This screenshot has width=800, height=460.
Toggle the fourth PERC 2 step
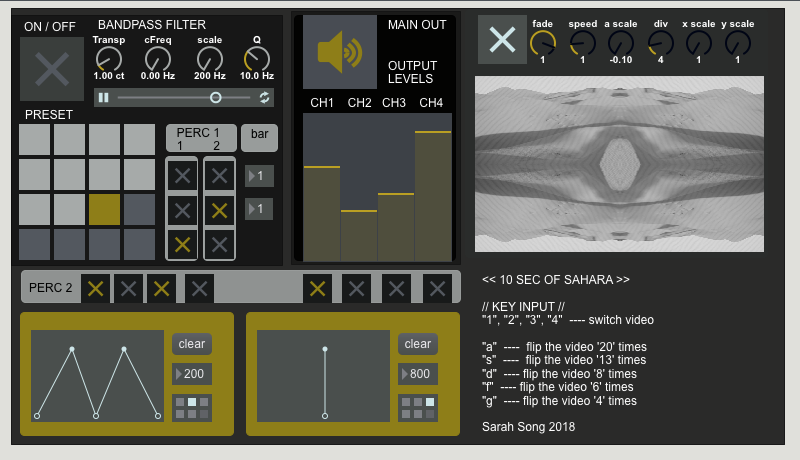[x=199, y=289]
